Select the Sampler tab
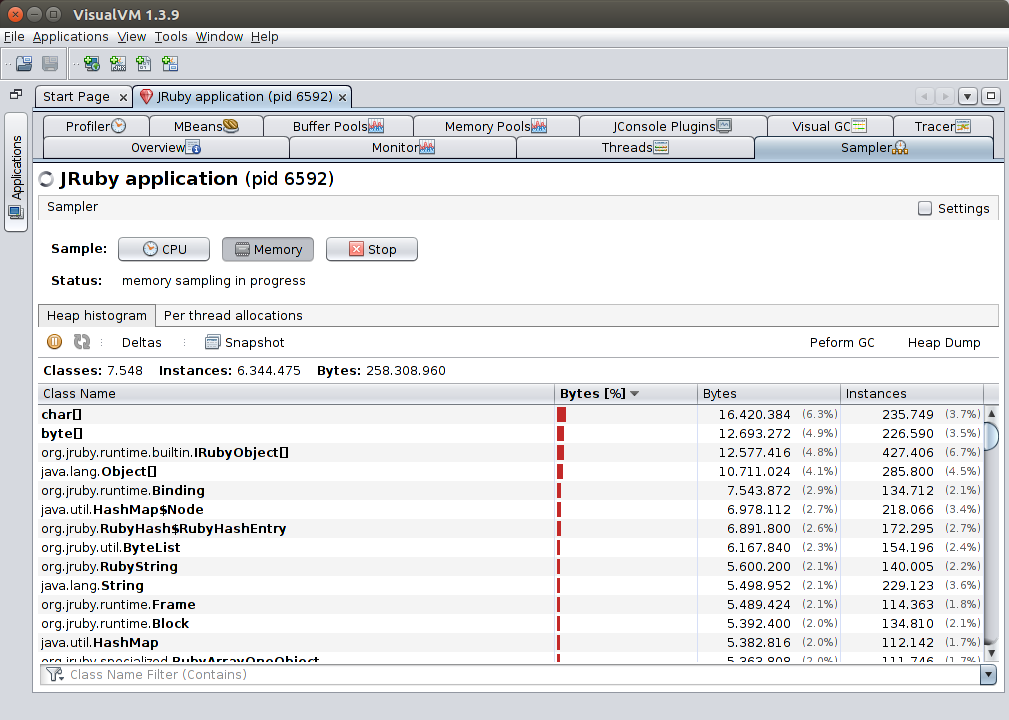This screenshot has width=1009, height=720. coord(874,147)
